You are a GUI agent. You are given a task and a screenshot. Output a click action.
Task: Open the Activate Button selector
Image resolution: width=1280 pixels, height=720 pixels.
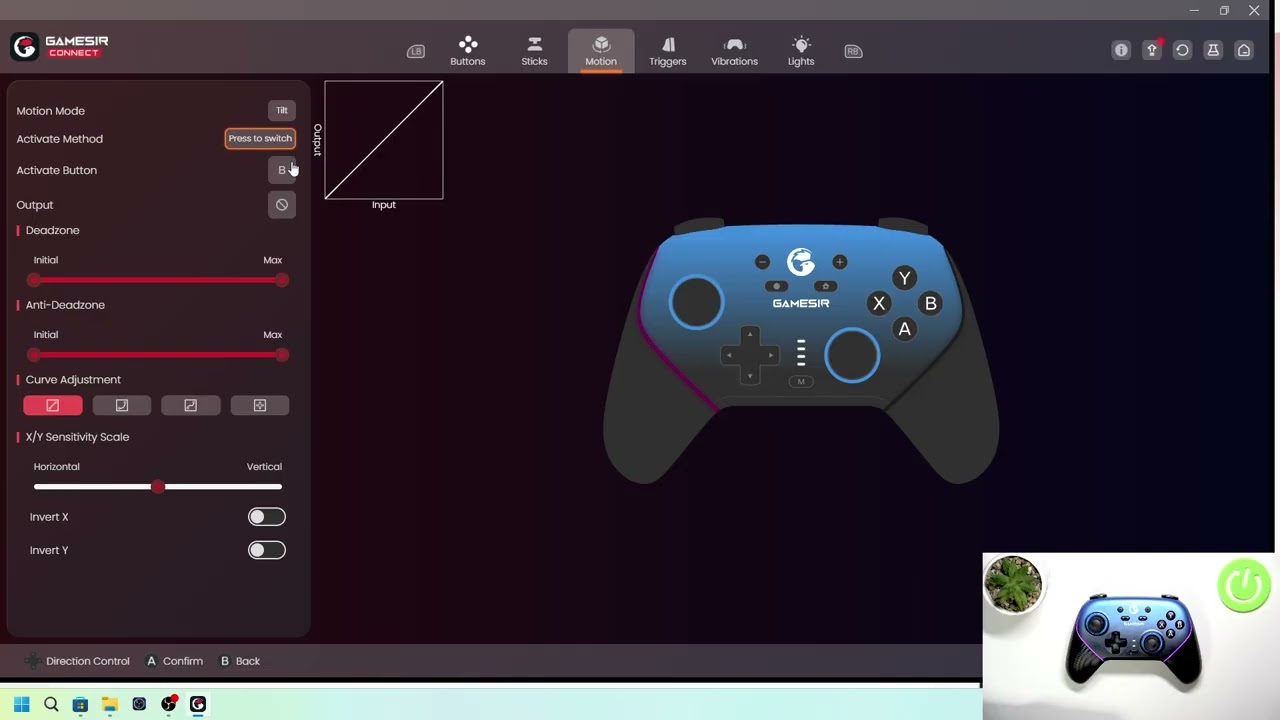pyautogui.click(x=282, y=170)
